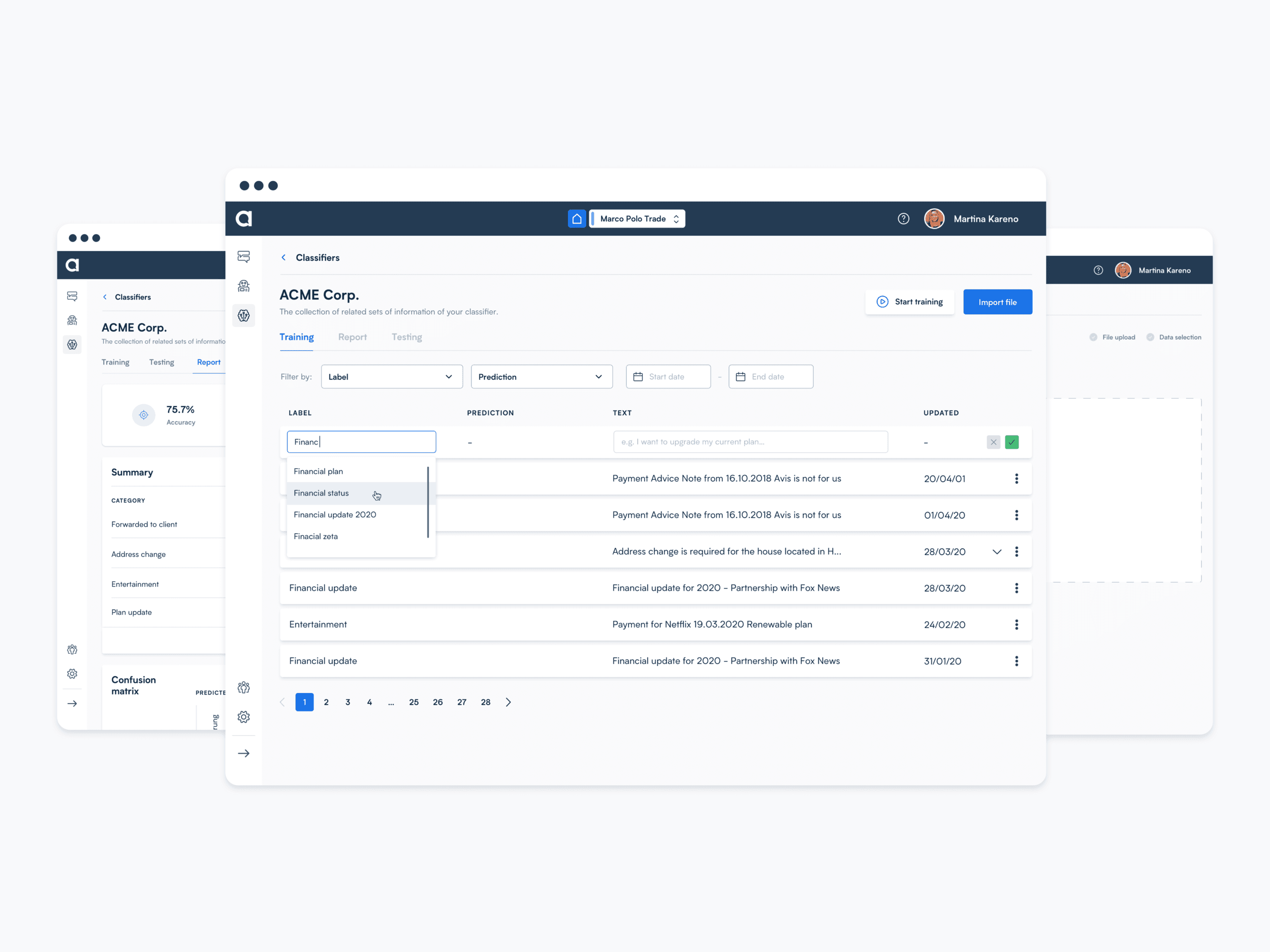Screen dimensions: 1270x952
Task: Go to page 4
Action: (369, 702)
